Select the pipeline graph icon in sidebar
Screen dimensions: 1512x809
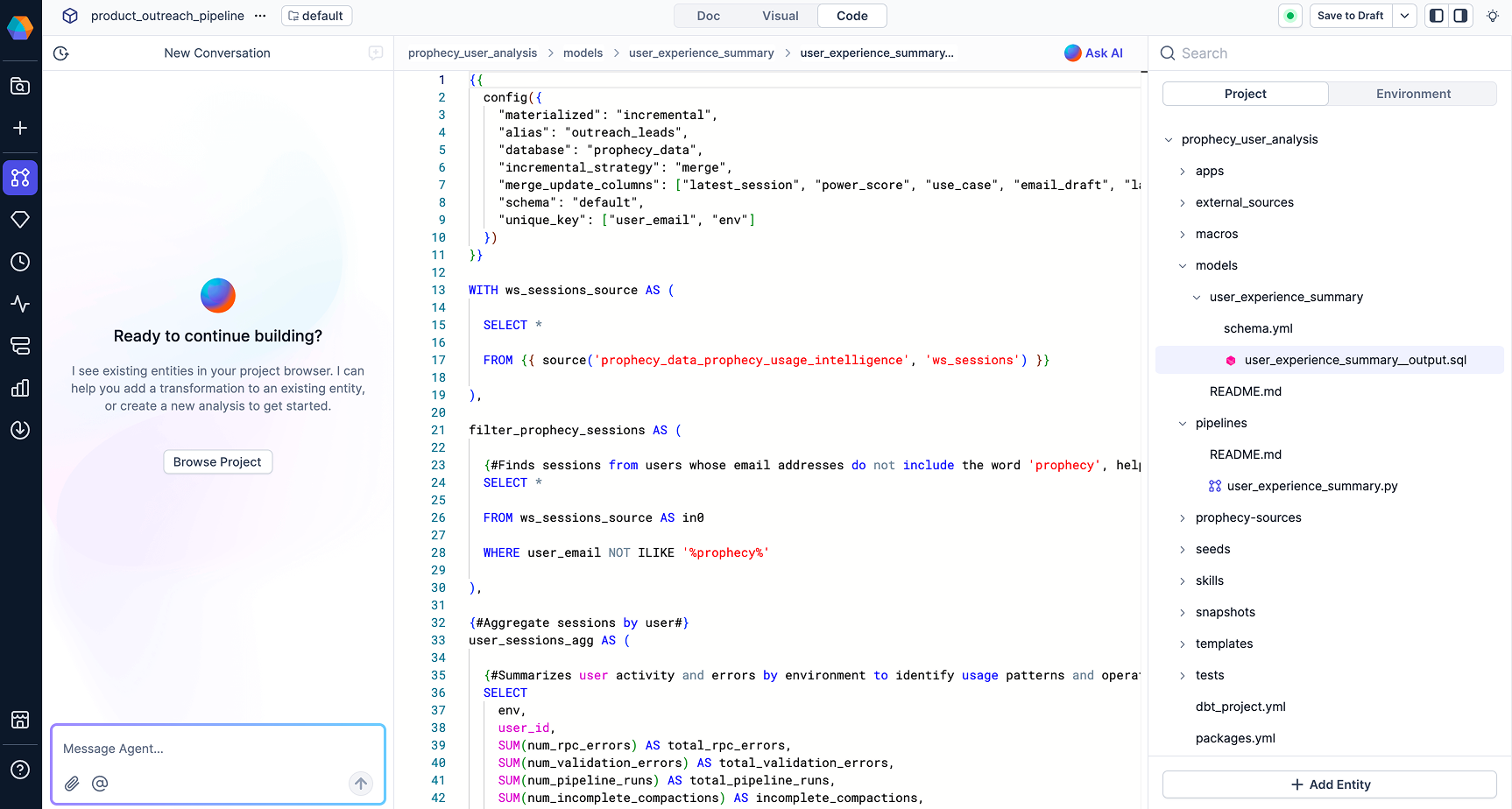click(20, 178)
